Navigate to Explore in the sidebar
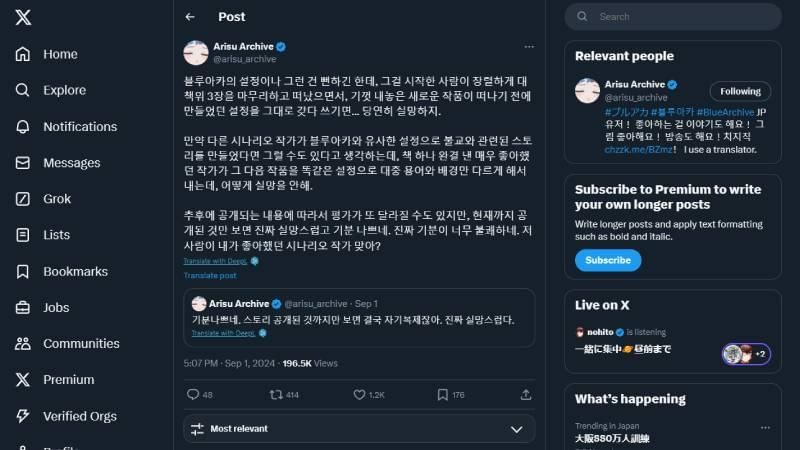Image resolution: width=800 pixels, height=450 pixels. pos(64,91)
